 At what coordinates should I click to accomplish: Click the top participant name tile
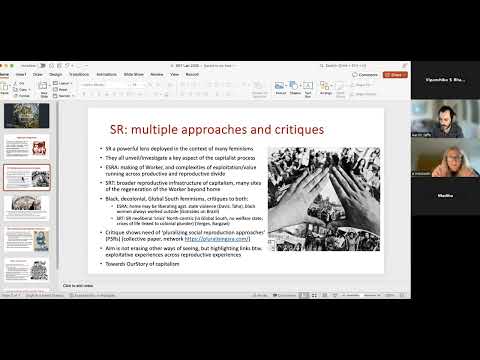point(445,80)
